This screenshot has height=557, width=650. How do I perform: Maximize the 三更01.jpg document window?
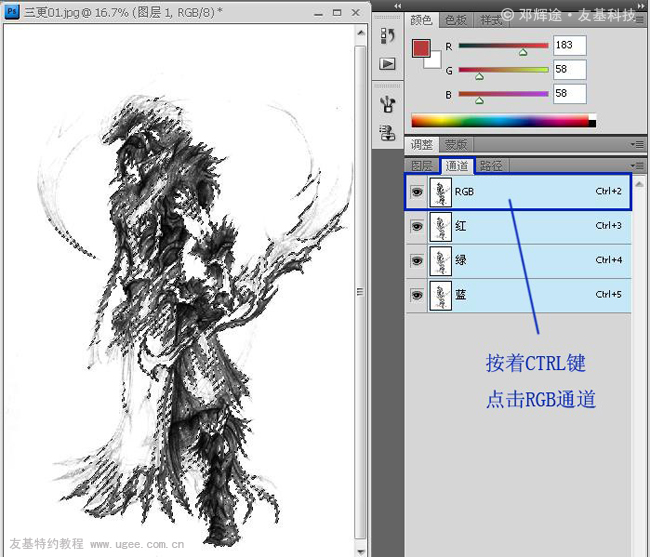pos(337,13)
